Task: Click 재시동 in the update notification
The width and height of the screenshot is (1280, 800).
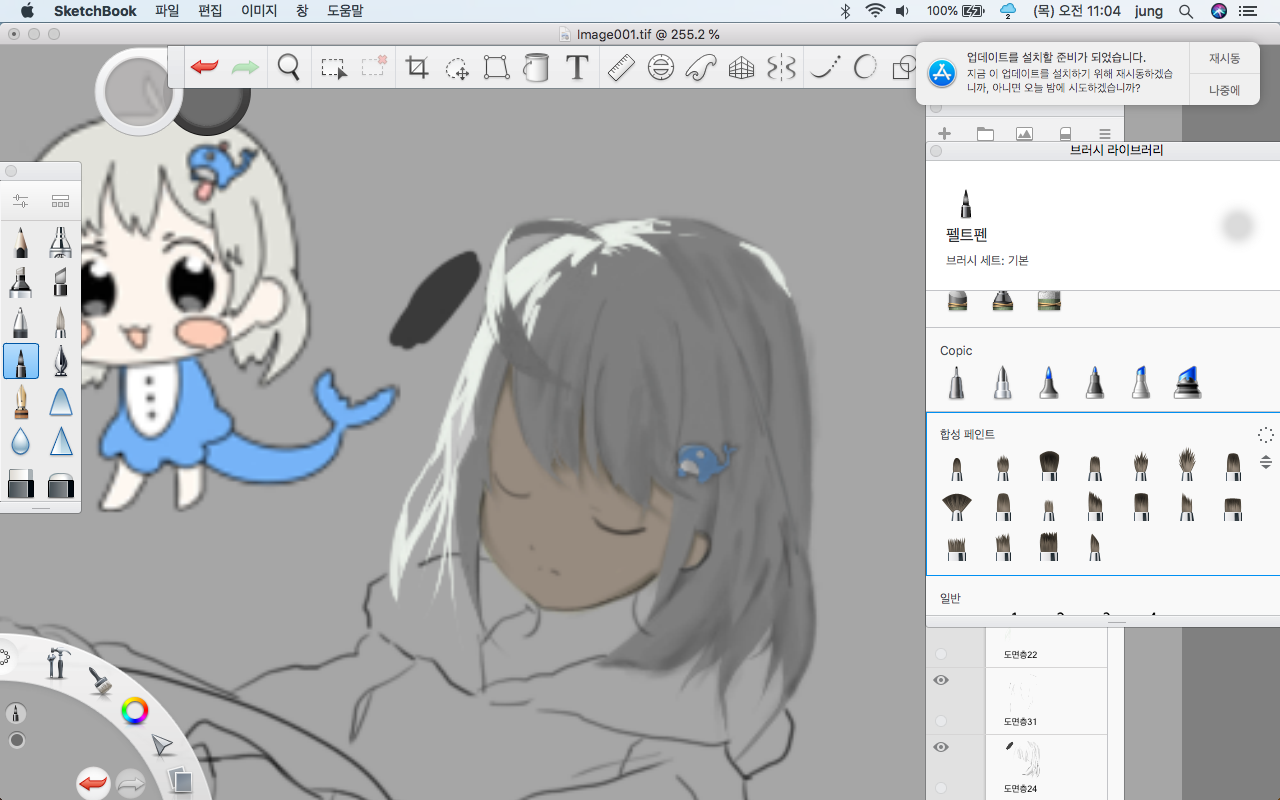Action: pos(1224,59)
